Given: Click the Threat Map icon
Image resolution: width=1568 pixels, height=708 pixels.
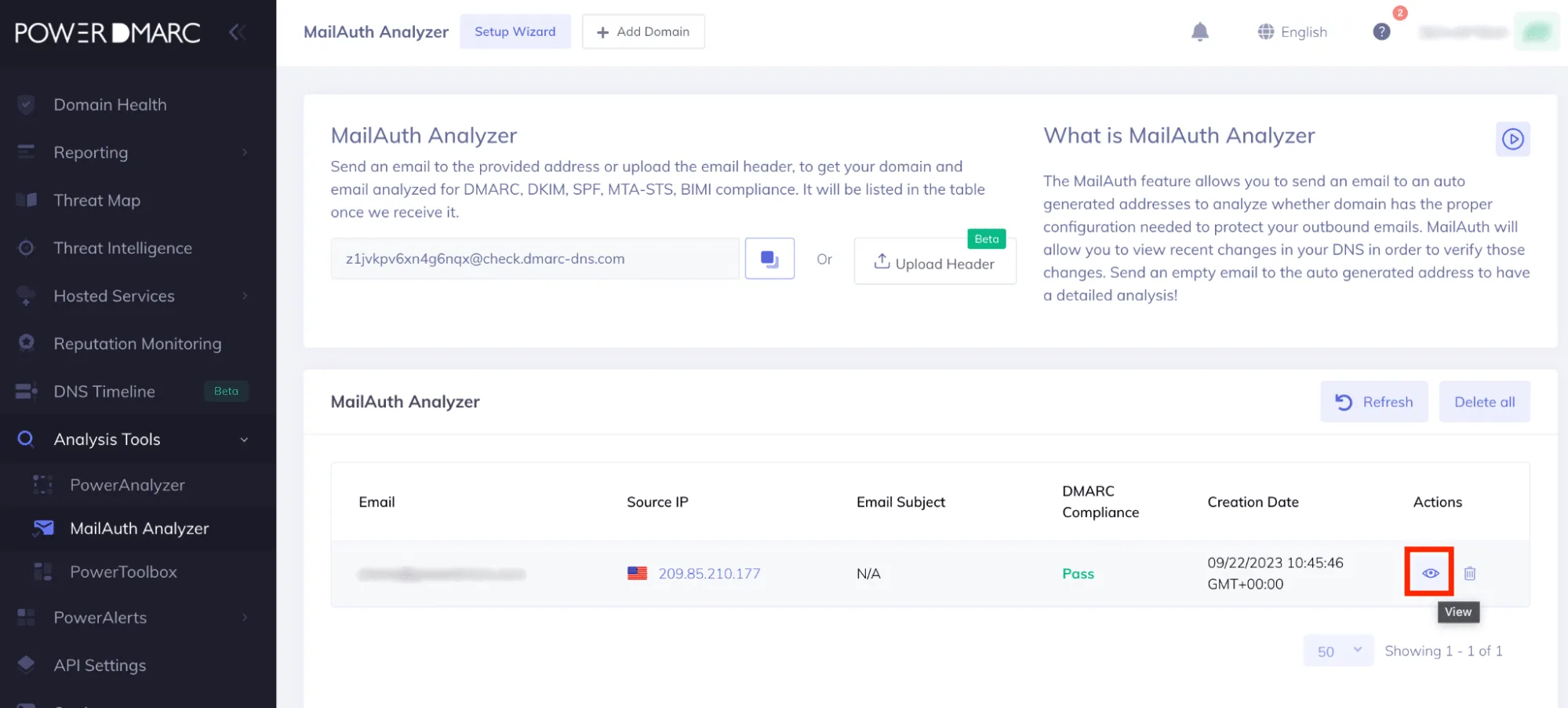Looking at the screenshot, I should [26, 199].
